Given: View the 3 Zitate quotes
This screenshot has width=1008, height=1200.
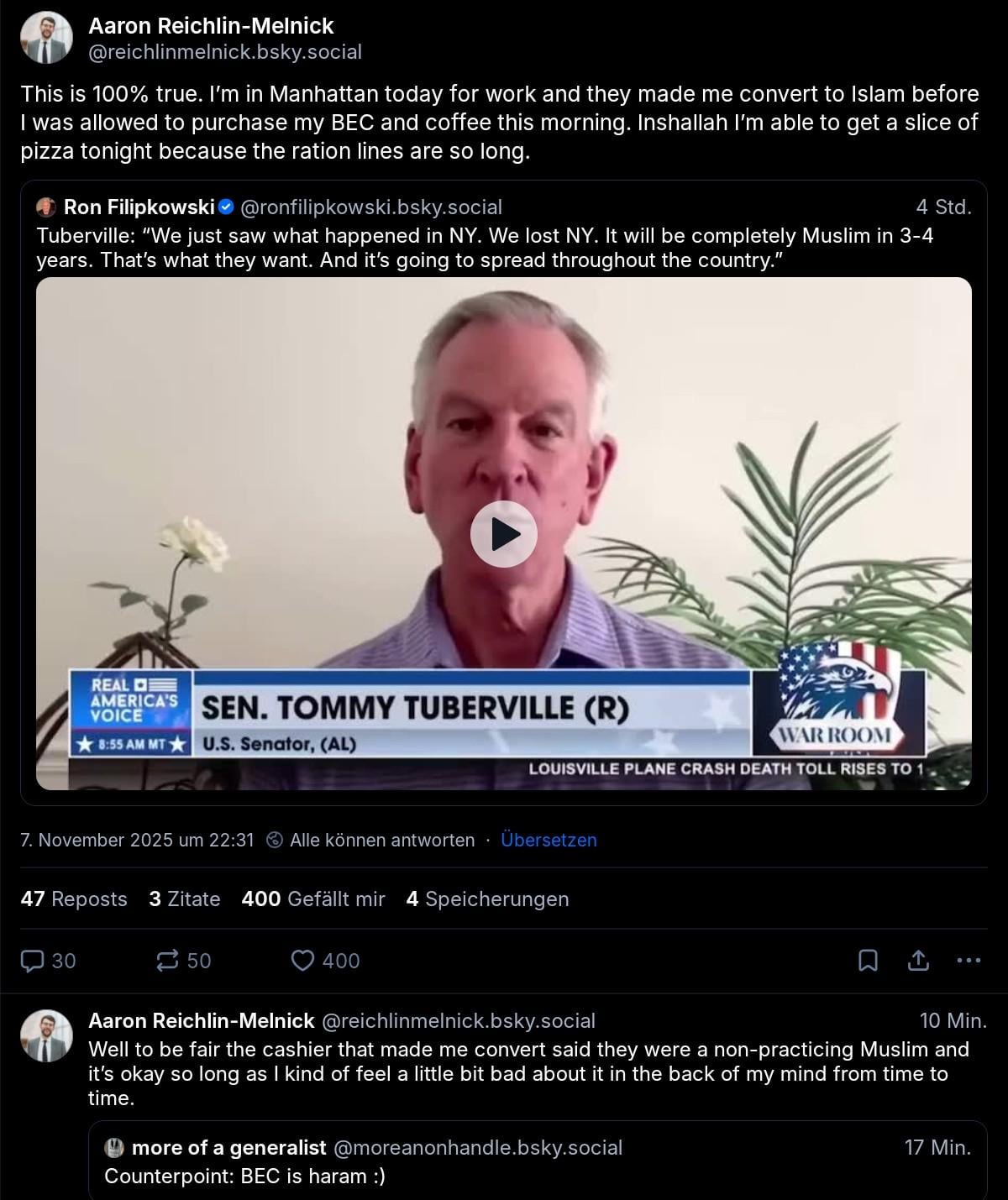Looking at the screenshot, I should coord(185,899).
